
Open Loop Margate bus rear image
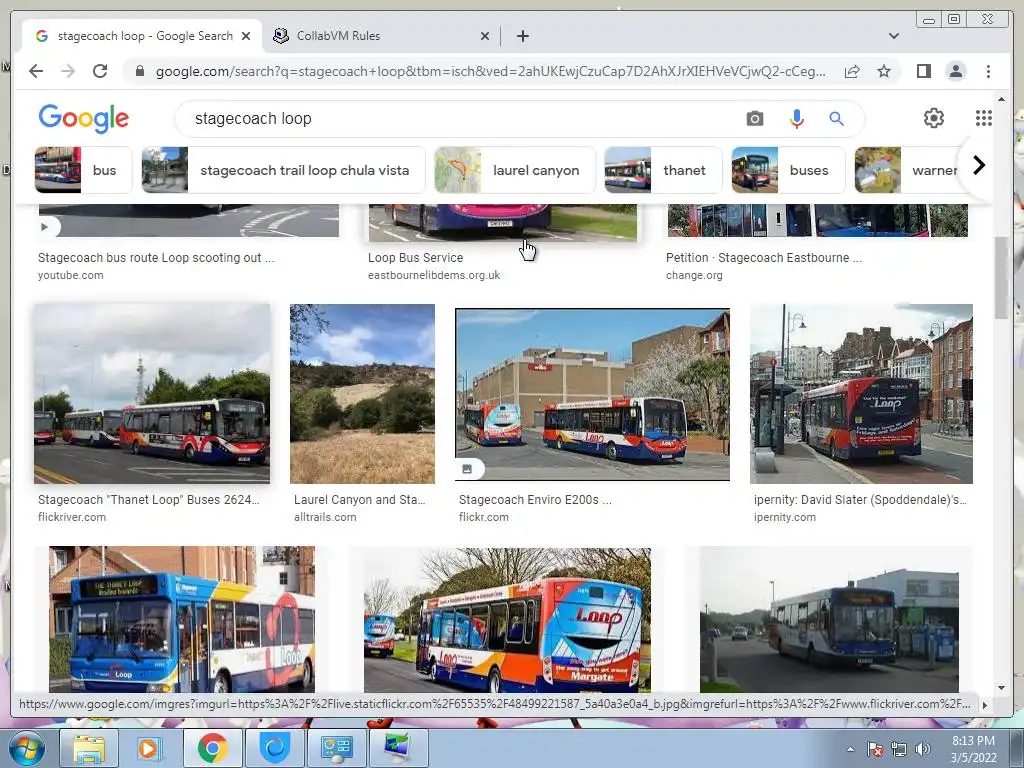(x=507, y=620)
